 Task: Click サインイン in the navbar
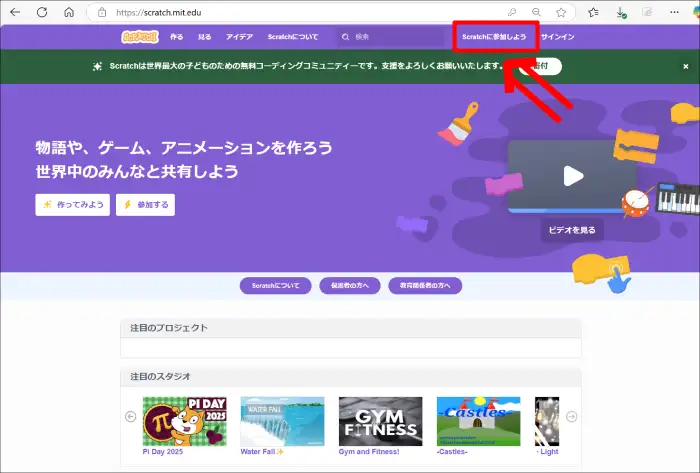pyautogui.click(x=558, y=37)
